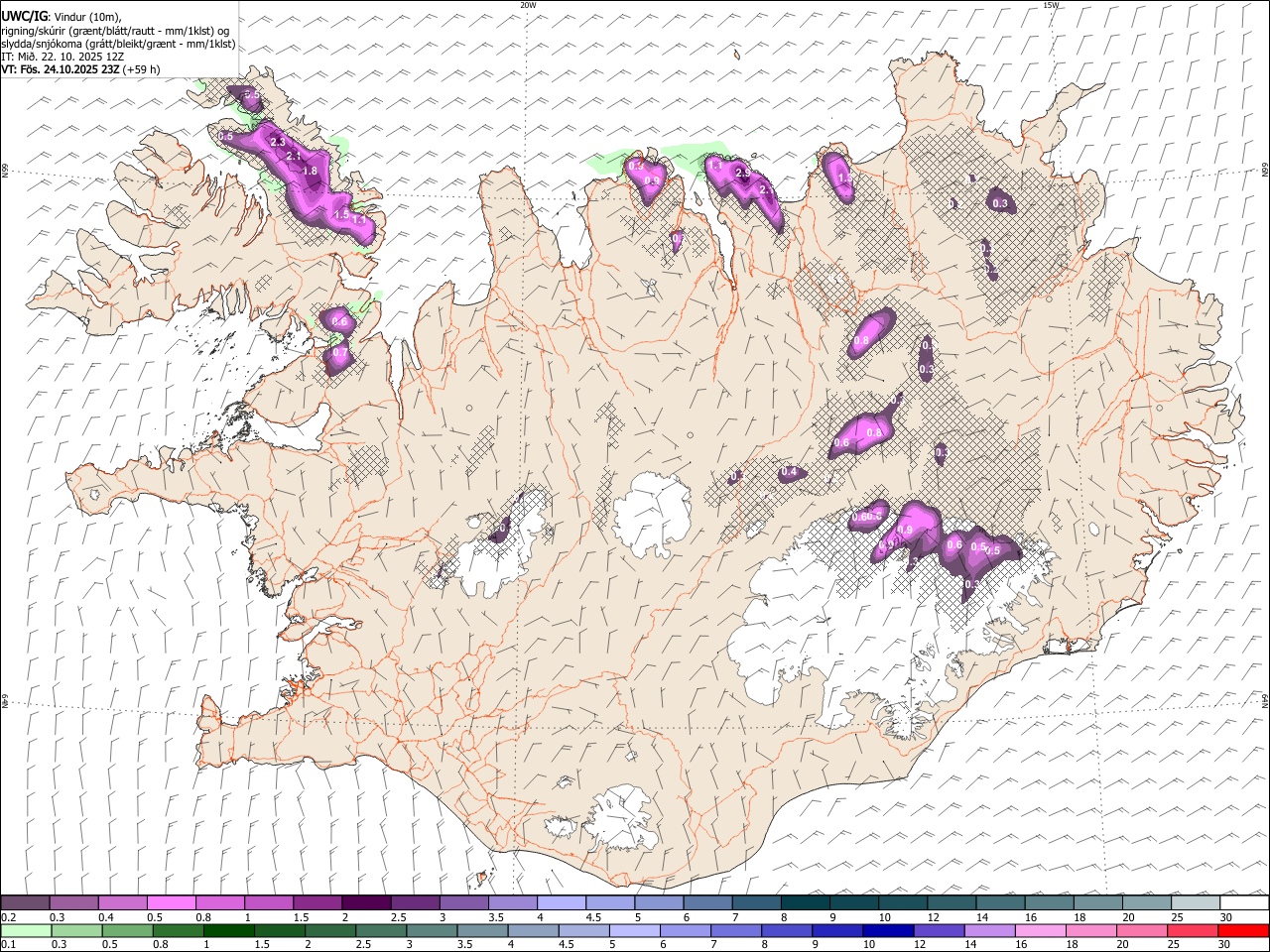
Task: Click the 0.7 precipitation value label
Action: click(x=339, y=352)
